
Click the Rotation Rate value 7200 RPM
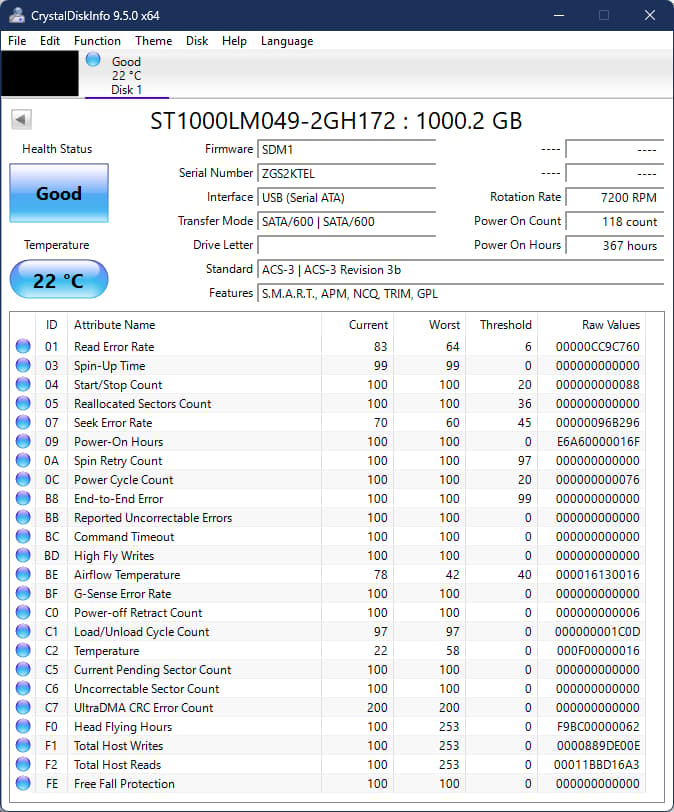coord(614,198)
